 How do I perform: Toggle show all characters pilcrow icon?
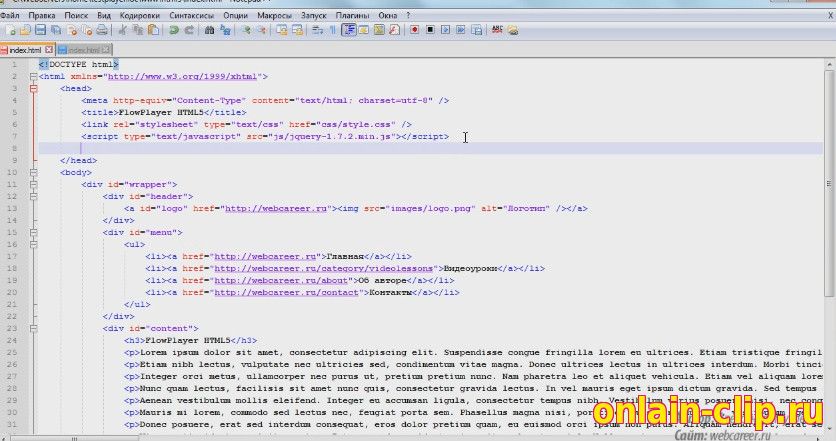pos(333,30)
